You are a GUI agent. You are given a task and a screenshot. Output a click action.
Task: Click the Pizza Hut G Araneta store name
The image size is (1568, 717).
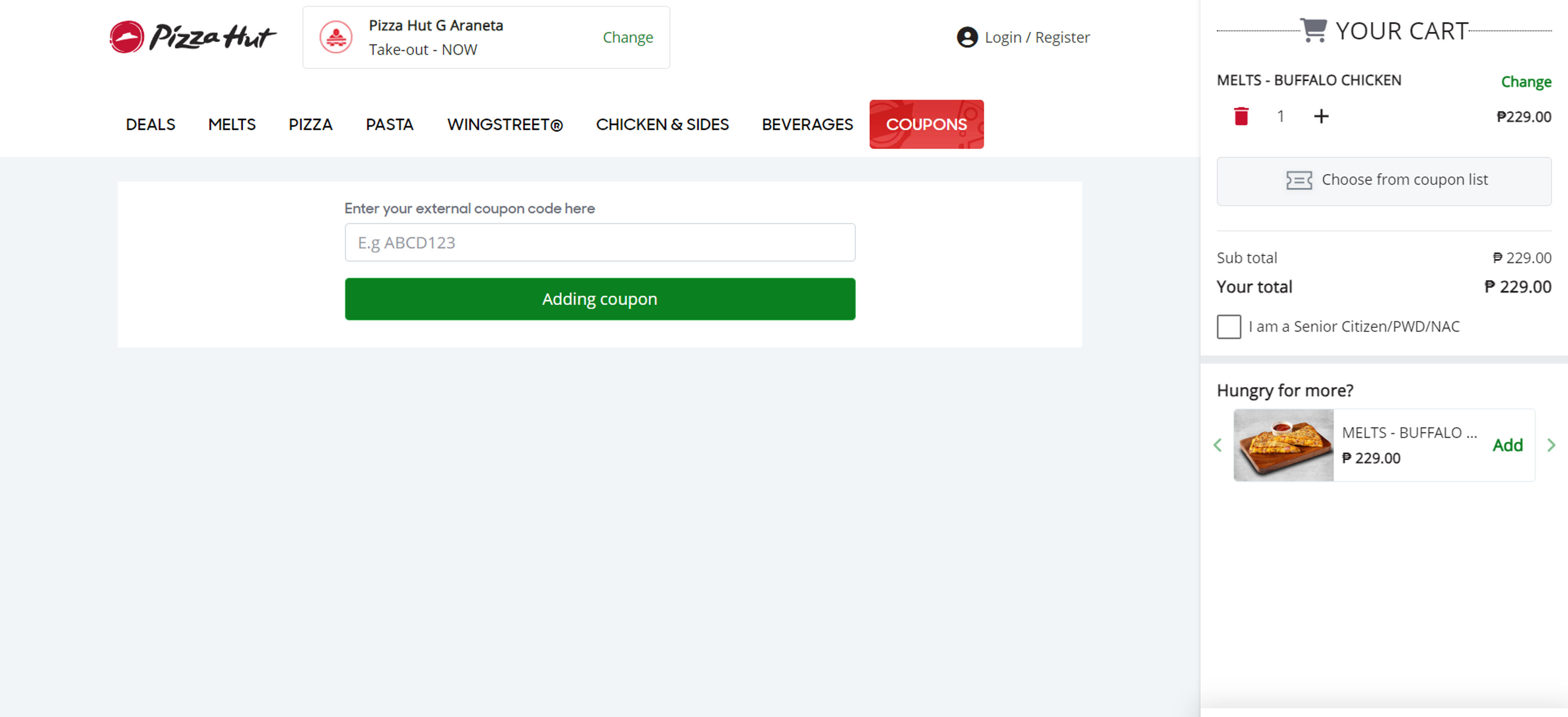(x=436, y=26)
